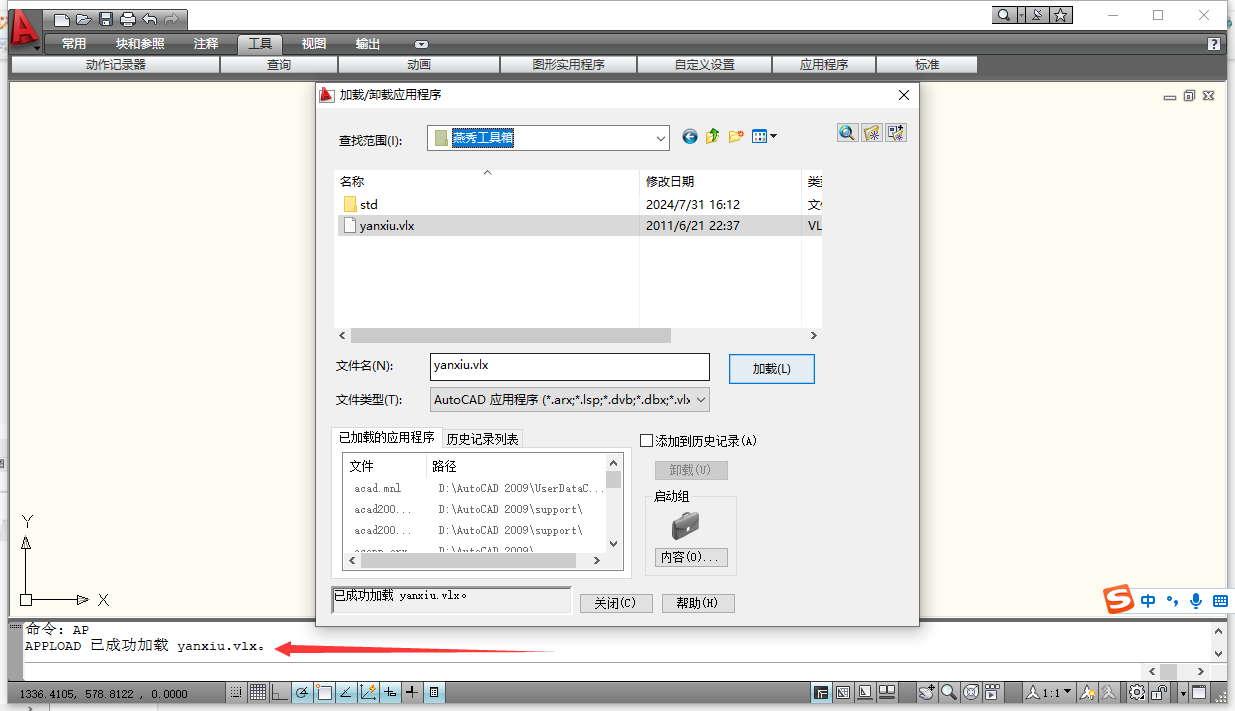Enable the 添加到历史记录 checkbox
Viewport: 1235px width, 711px height.
646,441
